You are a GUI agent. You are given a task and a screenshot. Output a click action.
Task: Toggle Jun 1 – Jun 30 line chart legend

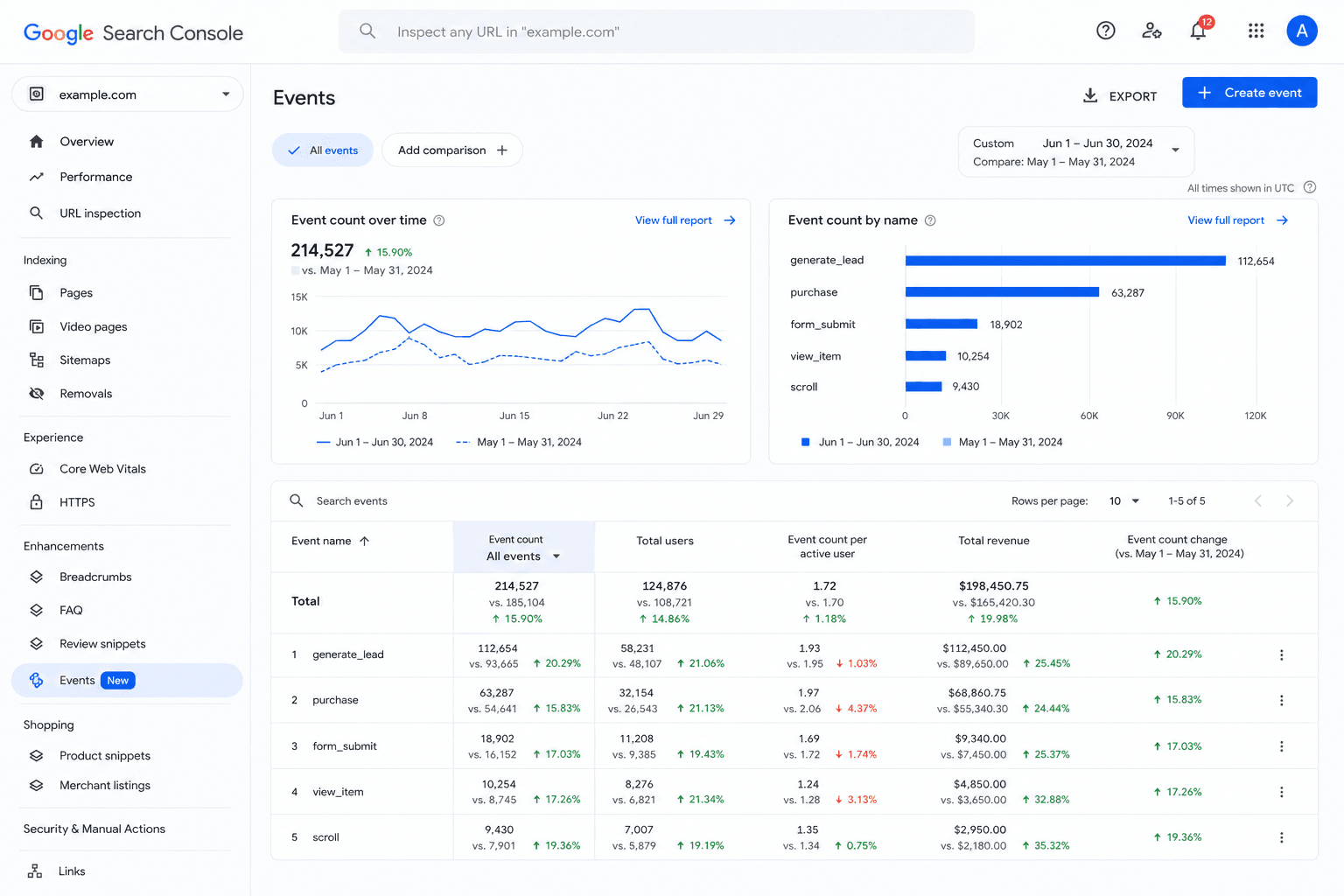click(374, 442)
